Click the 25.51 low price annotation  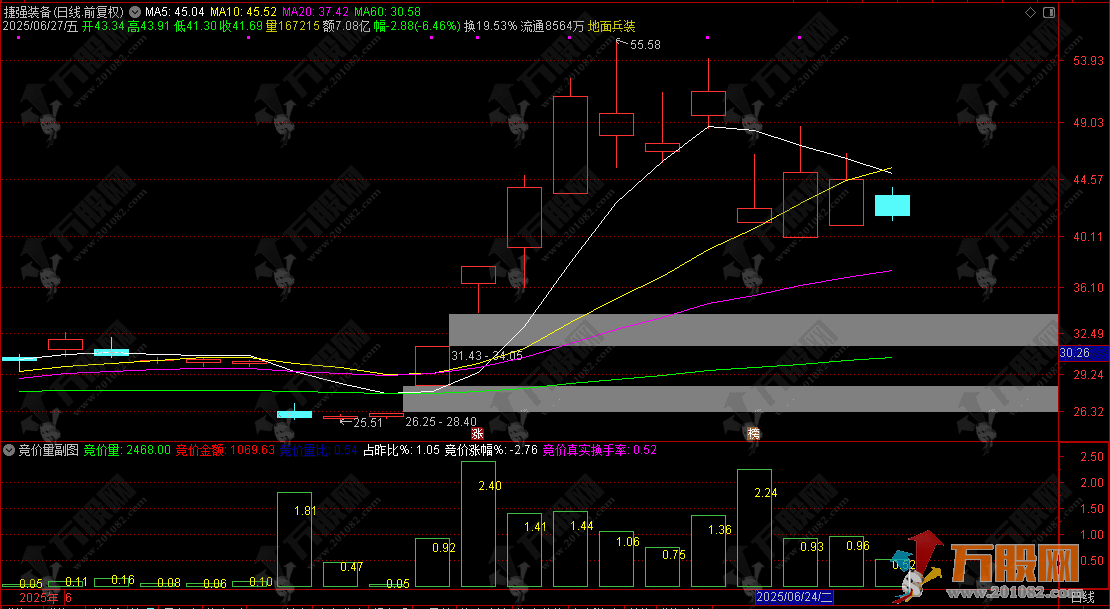[367, 423]
